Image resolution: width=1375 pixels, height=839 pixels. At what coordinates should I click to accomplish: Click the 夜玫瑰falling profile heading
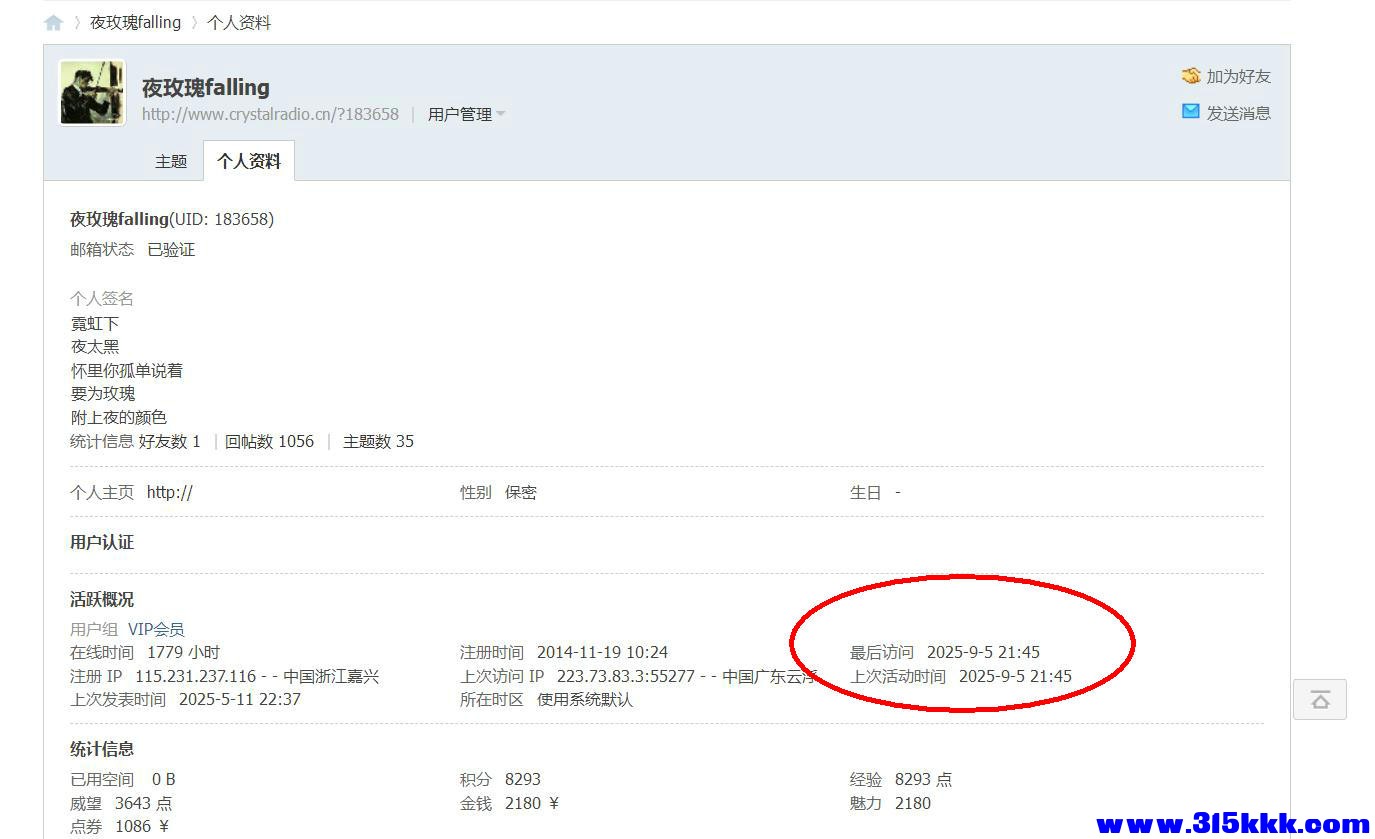(205, 87)
